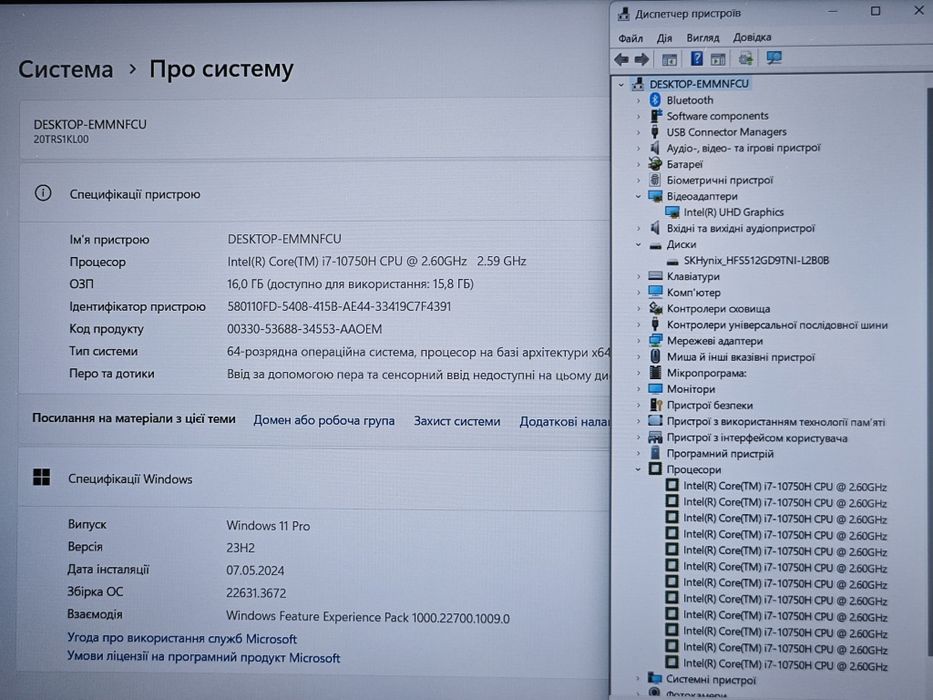Click the Процесори category icon
The height and width of the screenshot is (700, 933).
pyautogui.click(x=655, y=469)
